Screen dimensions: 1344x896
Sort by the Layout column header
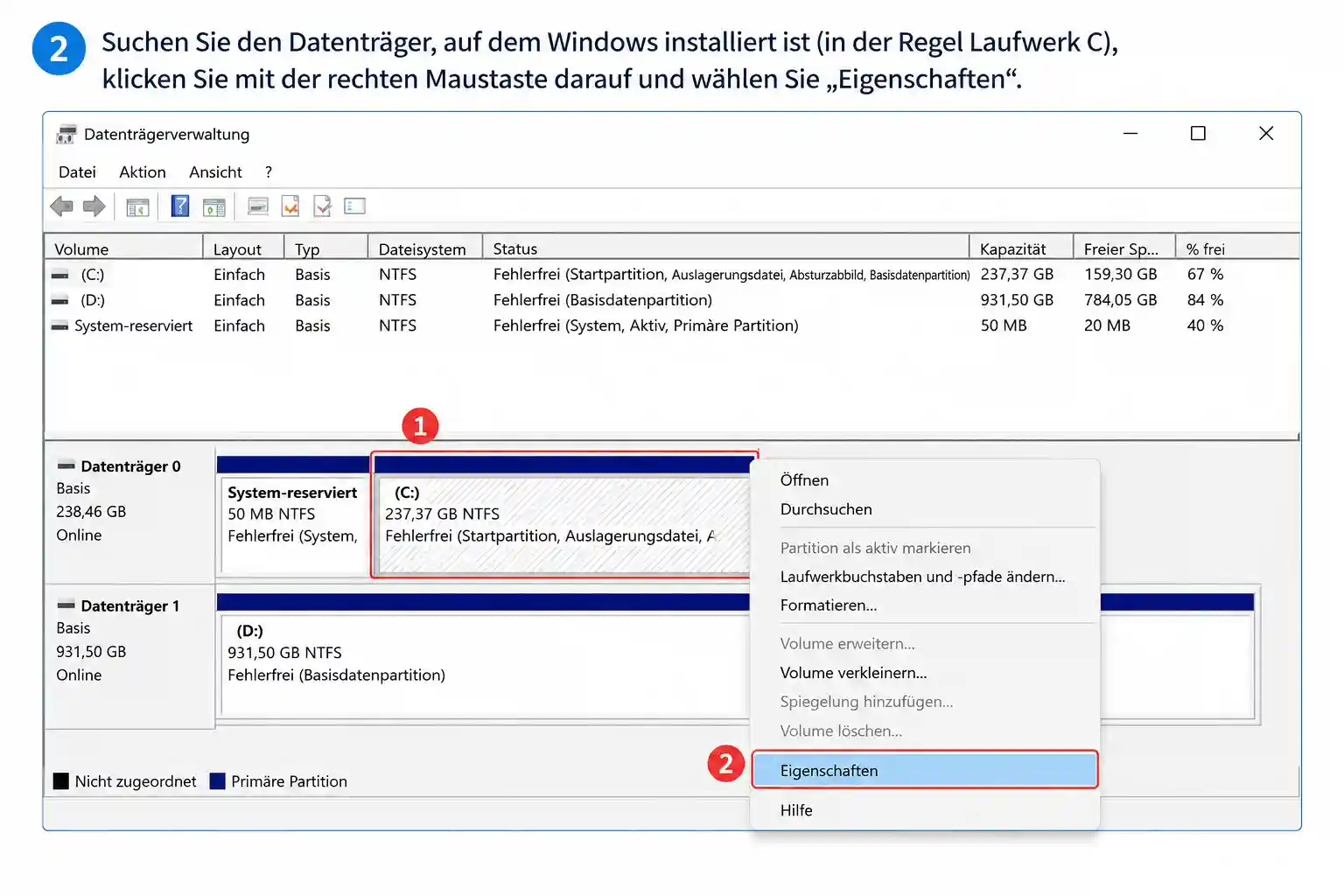pos(243,249)
